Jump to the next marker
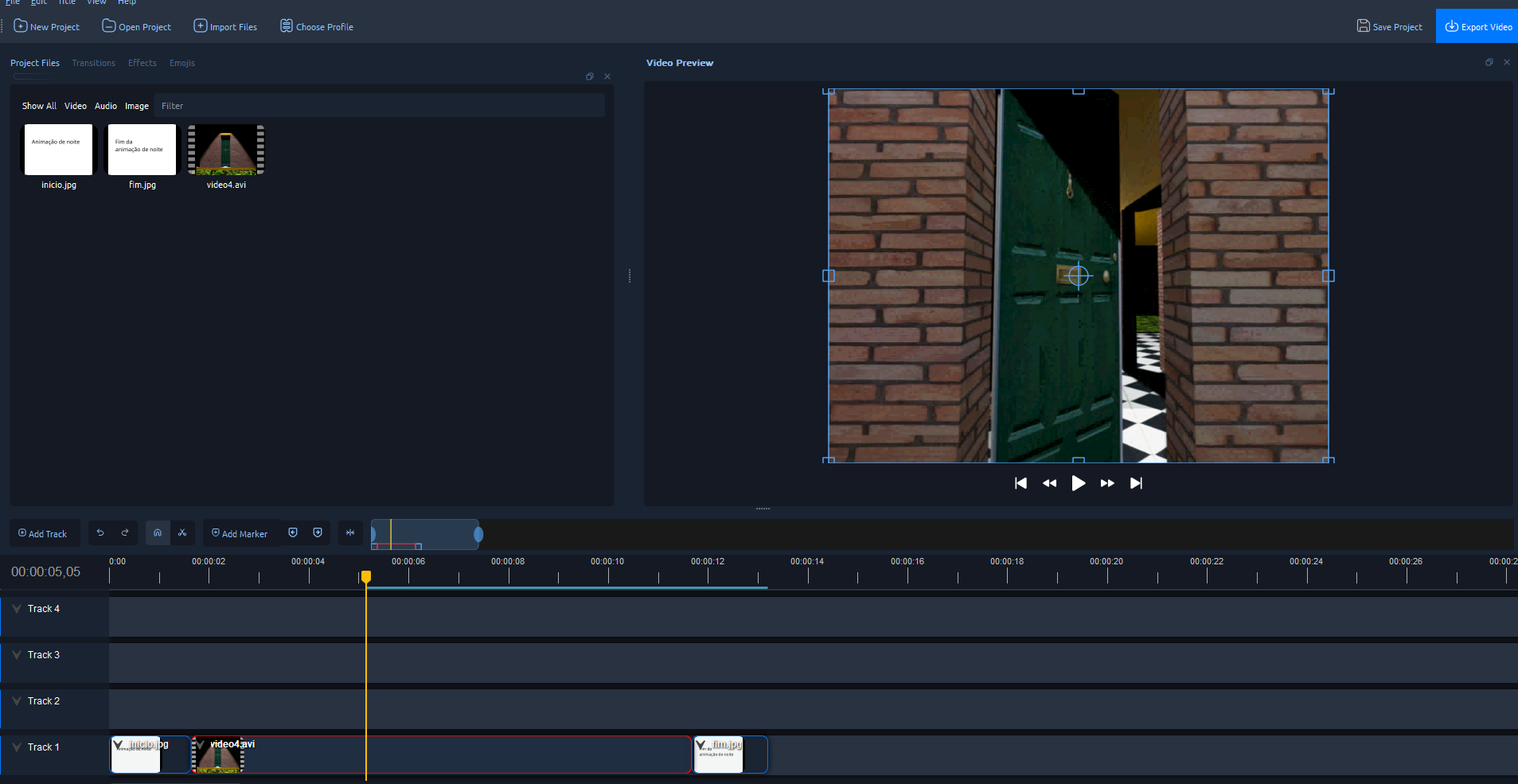 click(x=318, y=533)
